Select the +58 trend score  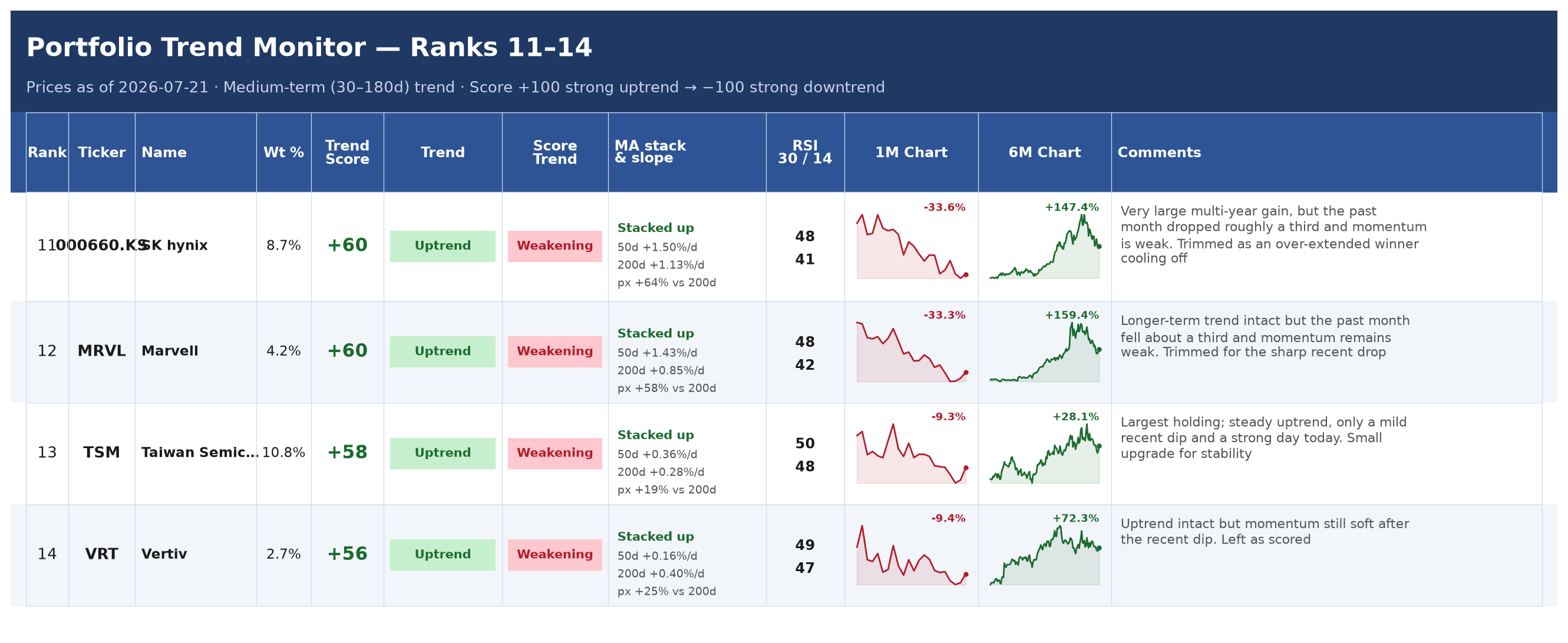click(x=348, y=453)
